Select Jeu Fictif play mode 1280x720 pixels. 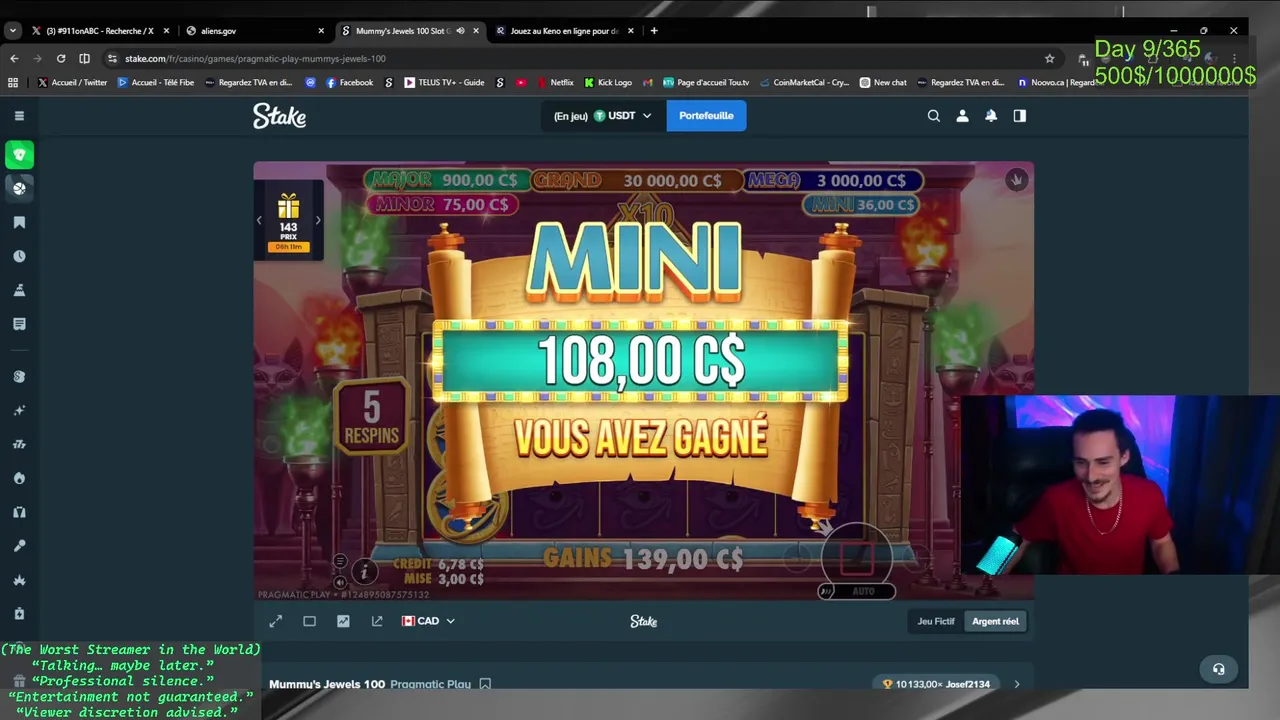(936, 621)
